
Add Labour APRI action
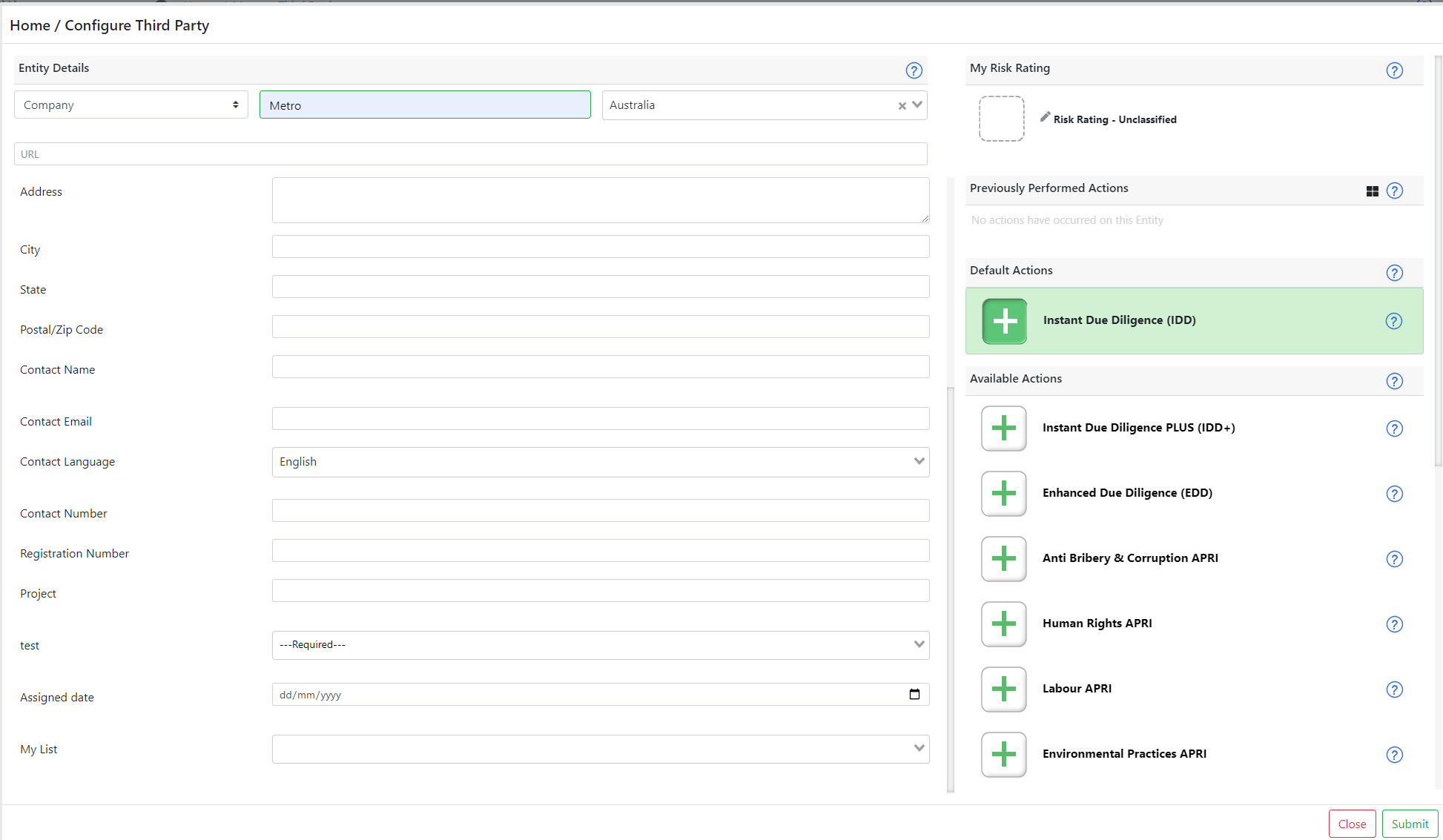coord(1004,689)
